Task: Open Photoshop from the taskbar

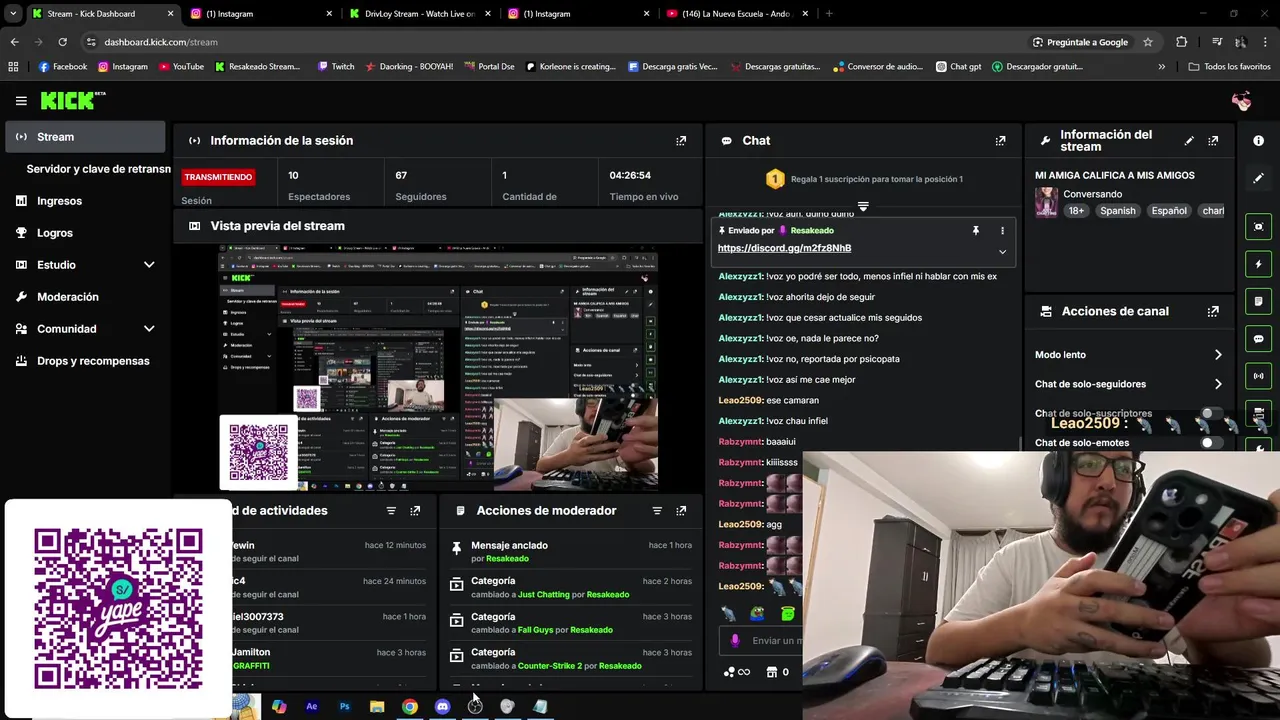Action: pos(344,706)
